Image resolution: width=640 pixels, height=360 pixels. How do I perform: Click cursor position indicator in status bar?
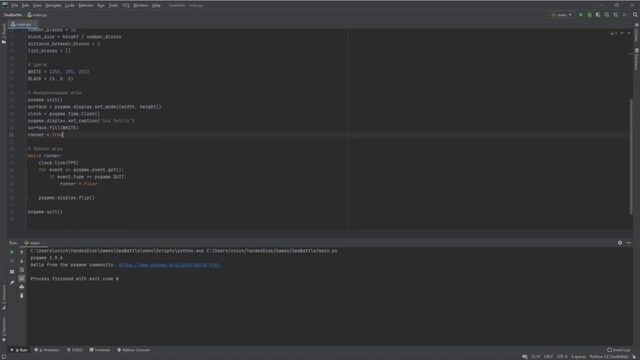pos(536,357)
